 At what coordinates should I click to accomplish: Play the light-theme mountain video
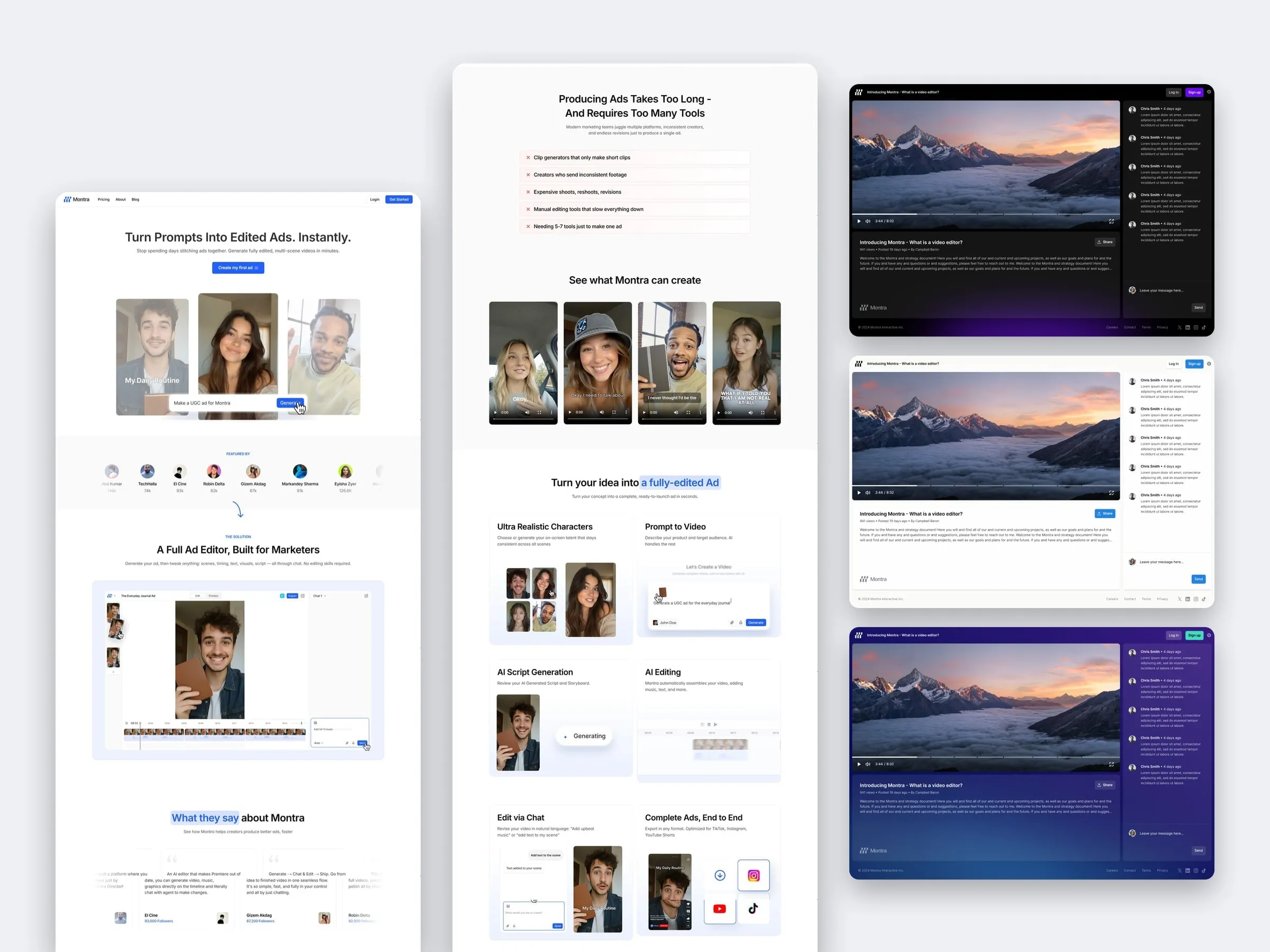859,492
